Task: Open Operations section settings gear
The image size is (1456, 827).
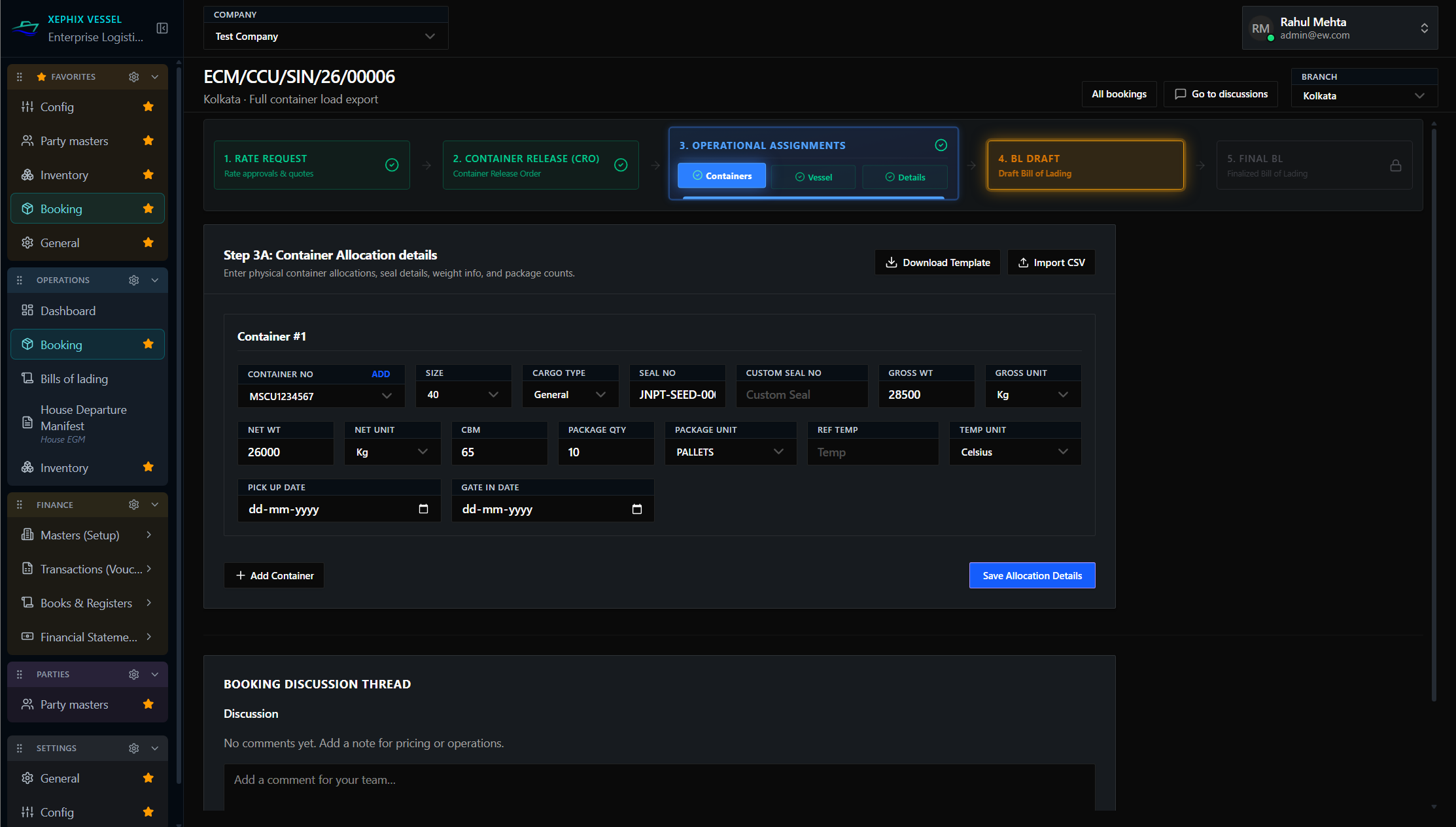Action: point(134,280)
